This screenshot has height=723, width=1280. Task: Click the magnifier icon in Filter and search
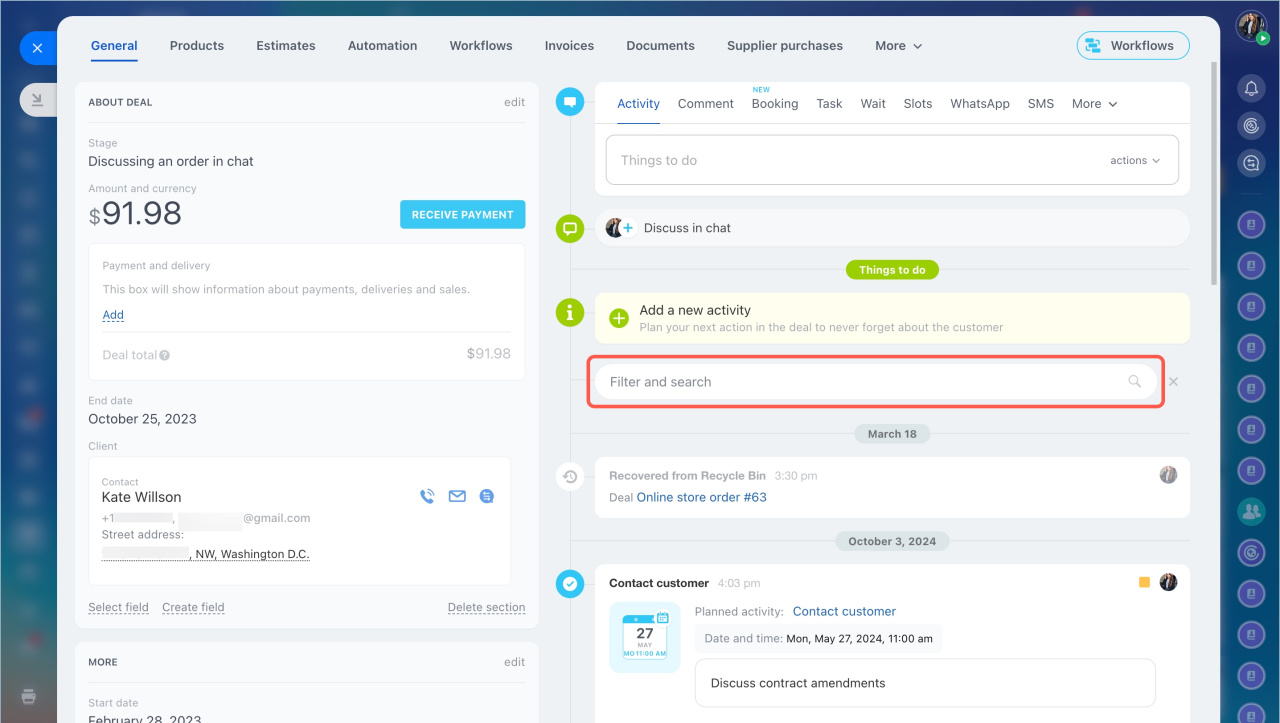click(x=1134, y=381)
